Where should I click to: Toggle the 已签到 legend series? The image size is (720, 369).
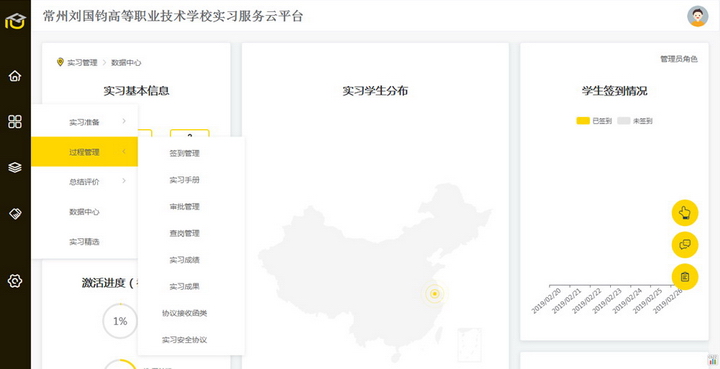[x=594, y=121]
